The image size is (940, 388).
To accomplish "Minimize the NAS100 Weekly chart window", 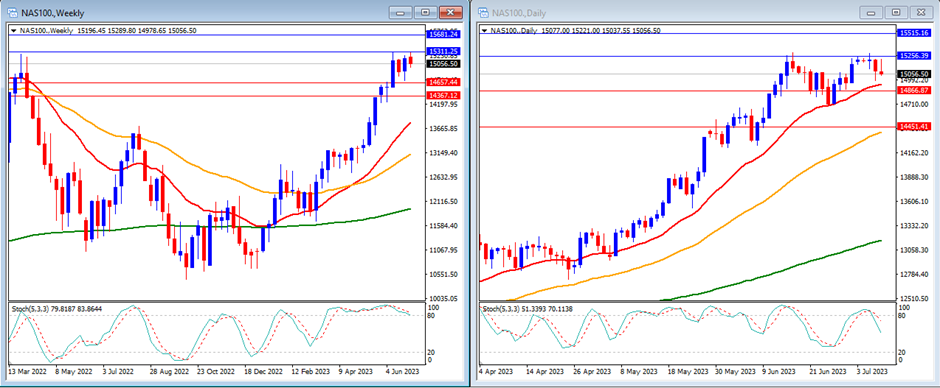I will point(401,12).
